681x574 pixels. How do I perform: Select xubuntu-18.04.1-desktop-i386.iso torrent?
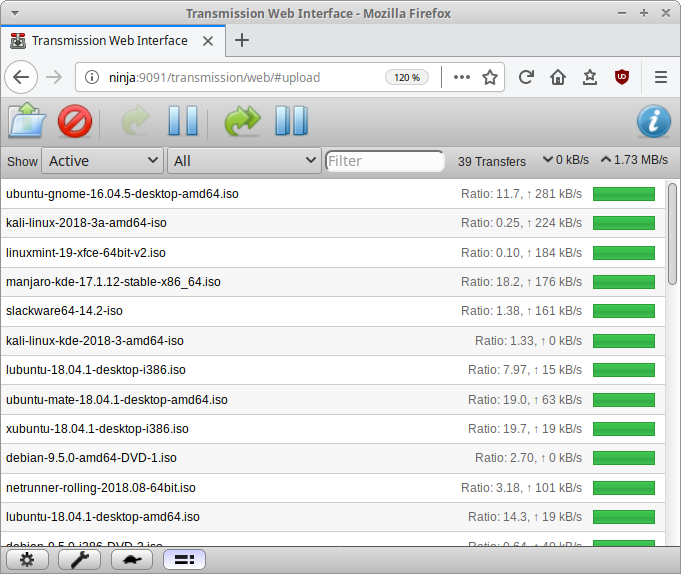pyautogui.click(x=333, y=429)
